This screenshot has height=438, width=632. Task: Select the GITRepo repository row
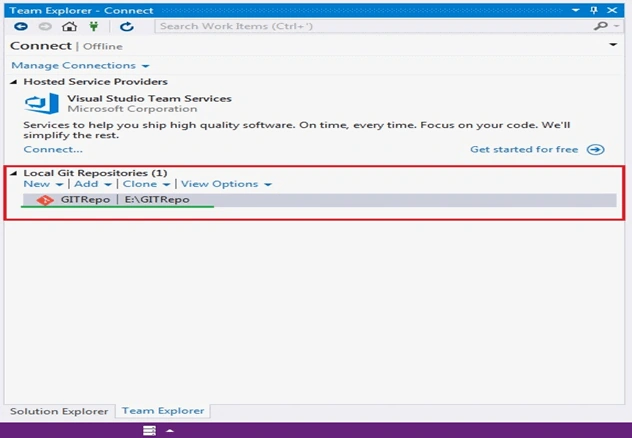[320, 200]
